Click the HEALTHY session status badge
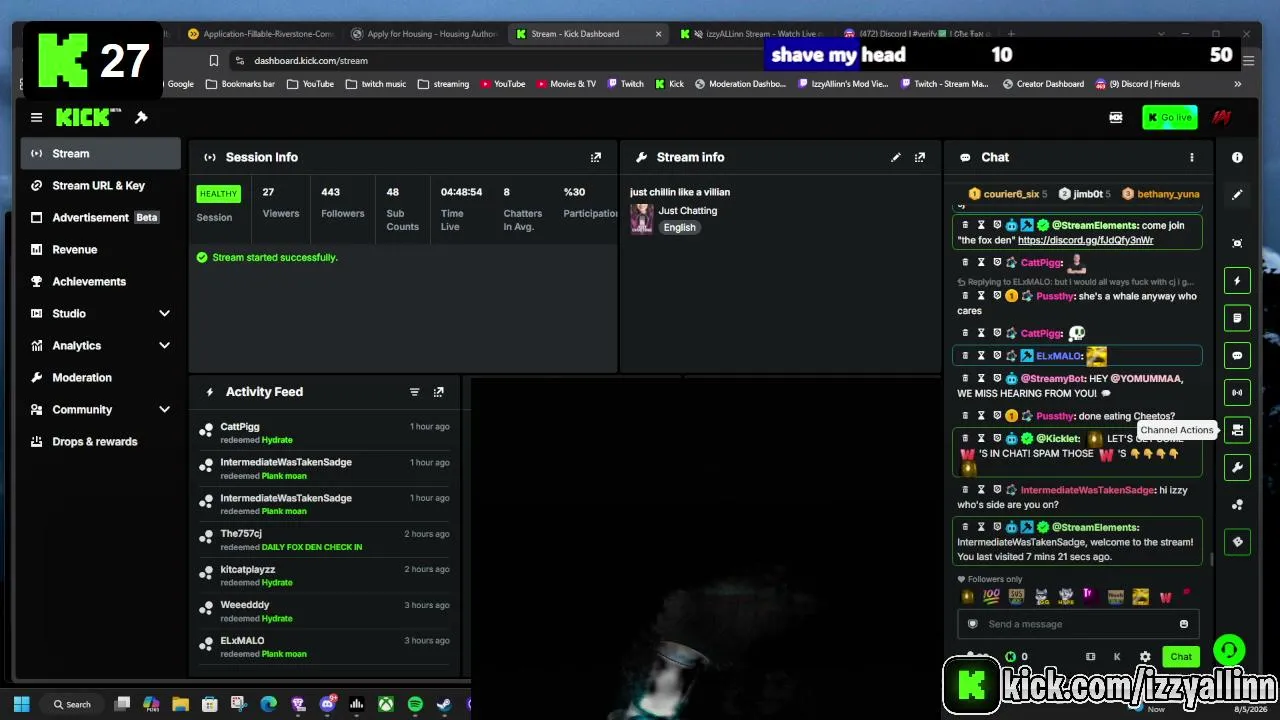The image size is (1280, 720). point(218,194)
